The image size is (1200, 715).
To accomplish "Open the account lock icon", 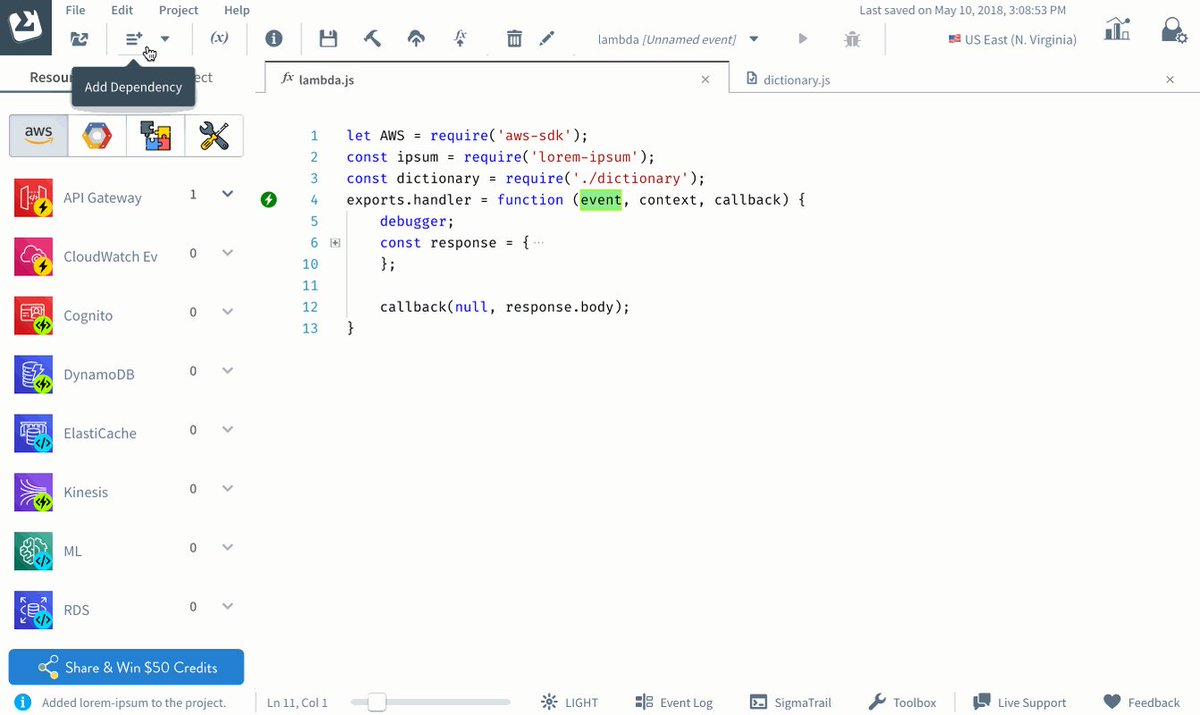I will (1173, 30).
